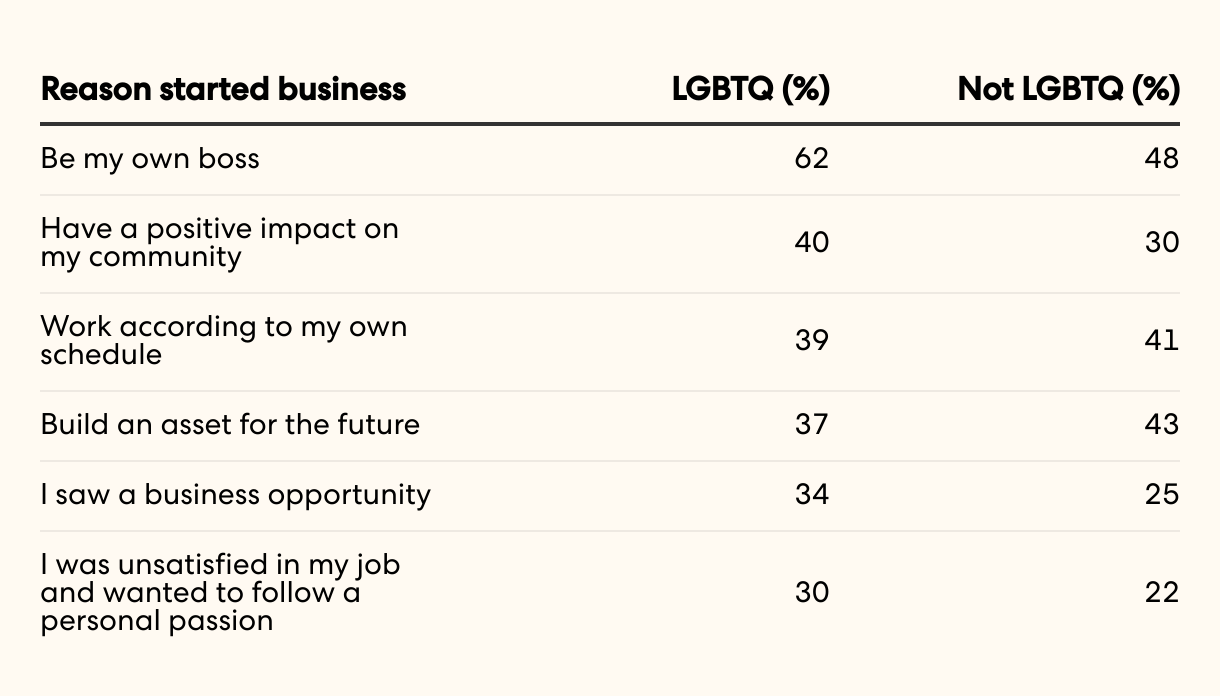Click "I saw a business opportunity" label

(x=235, y=495)
